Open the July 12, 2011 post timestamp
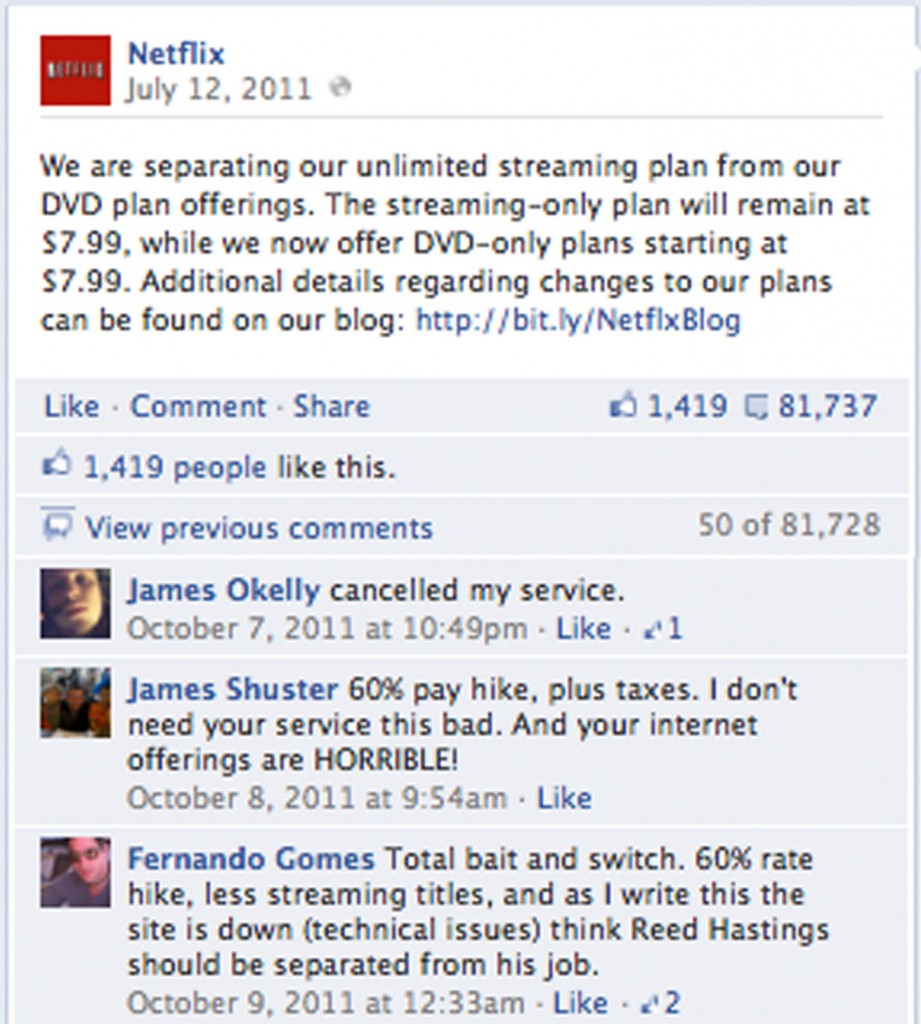 tap(218, 89)
